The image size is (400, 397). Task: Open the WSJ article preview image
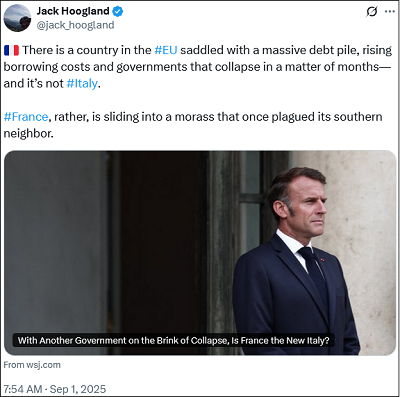(x=200, y=253)
